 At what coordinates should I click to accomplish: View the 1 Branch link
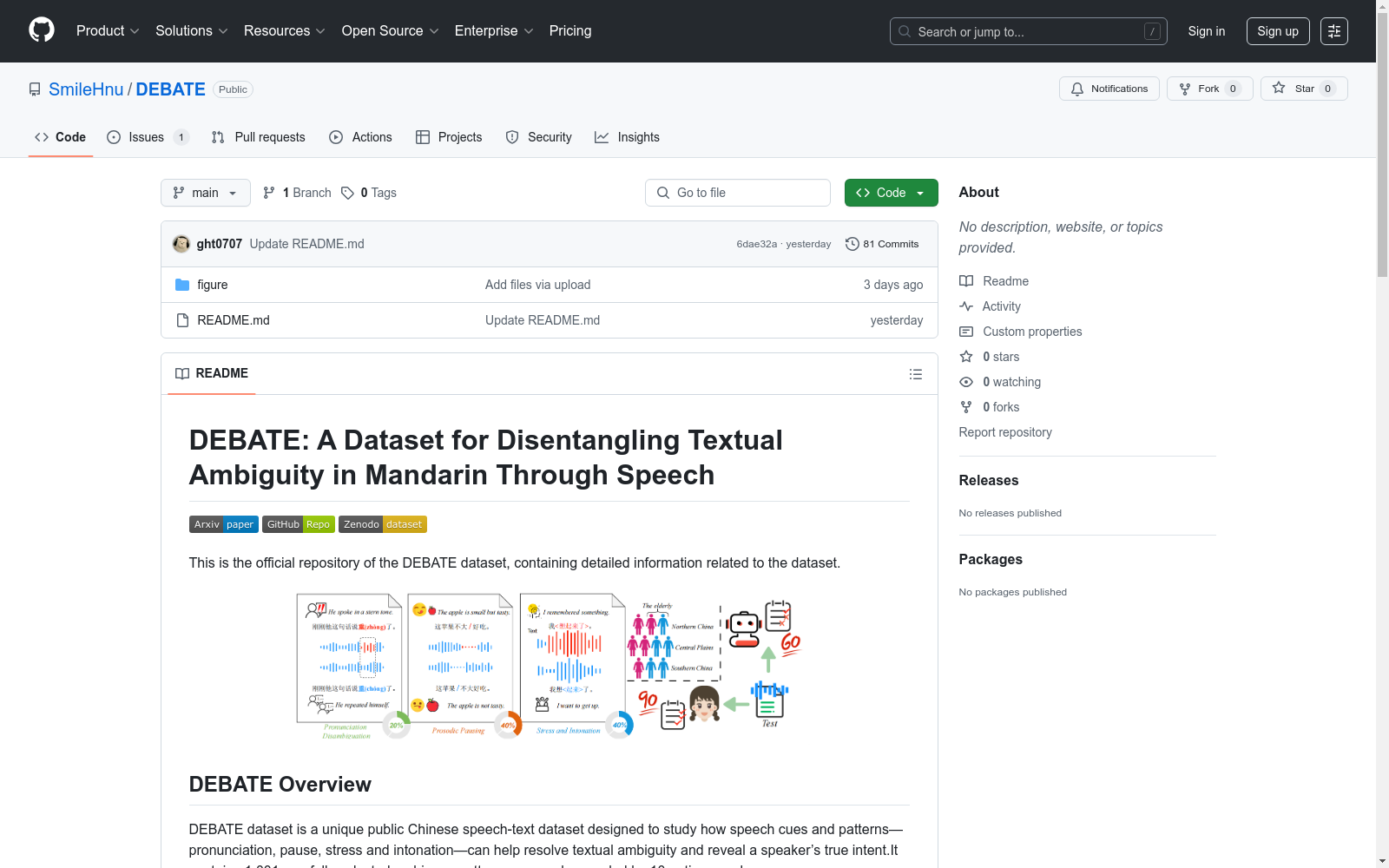click(297, 193)
